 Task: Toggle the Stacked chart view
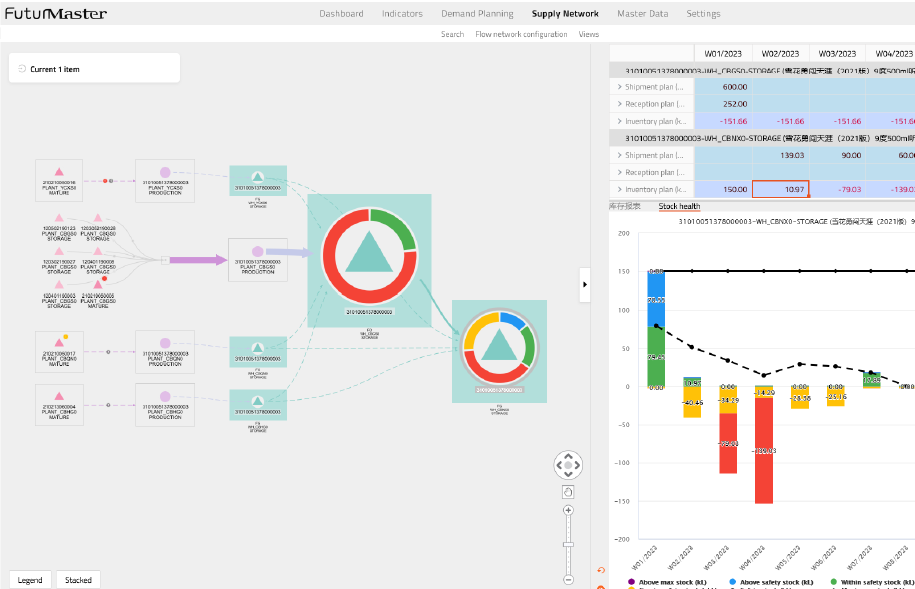pyautogui.click(x=78, y=579)
